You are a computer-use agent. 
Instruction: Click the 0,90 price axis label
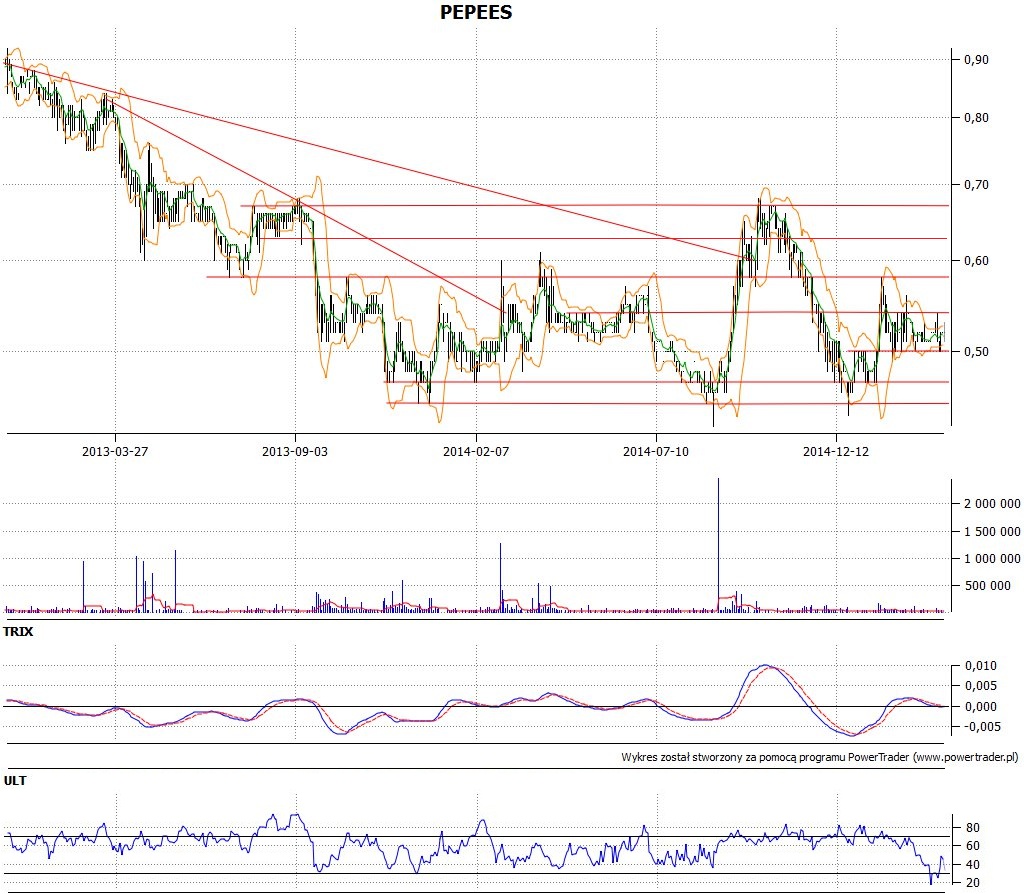click(976, 59)
